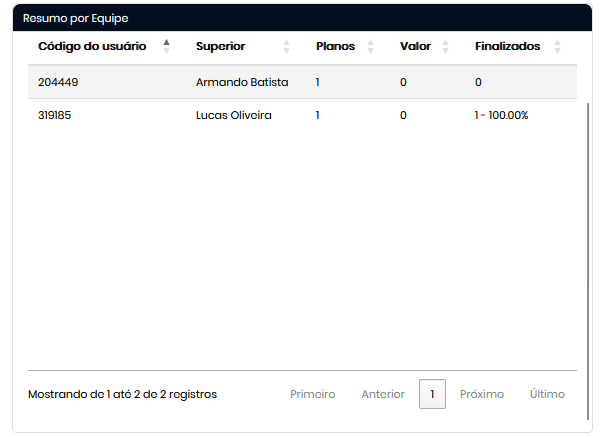Click the Superior column header text
The width and height of the screenshot is (600, 437).
(x=220, y=46)
